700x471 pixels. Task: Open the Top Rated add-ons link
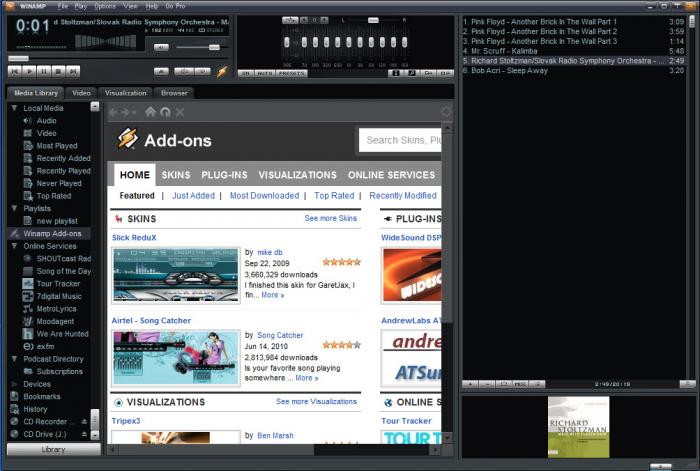pos(334,196)
